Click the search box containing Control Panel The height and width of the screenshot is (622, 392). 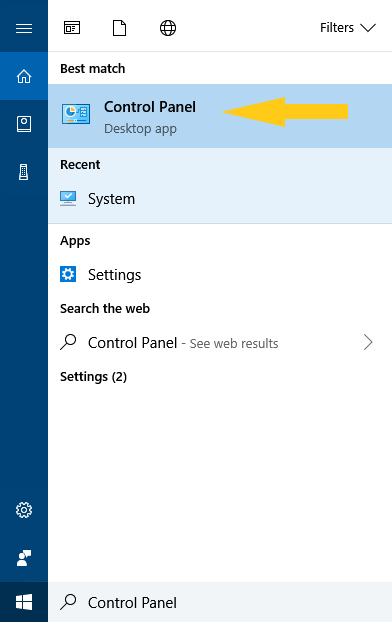click(x=220, y=602)
